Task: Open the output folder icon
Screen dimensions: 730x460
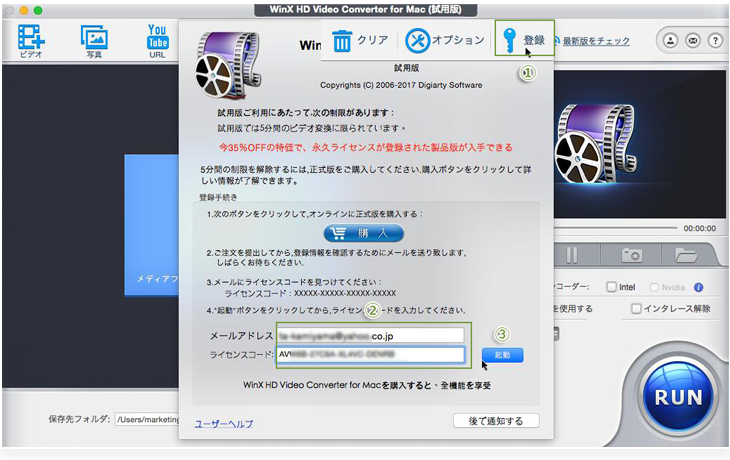Action: (x=686, y=255)
